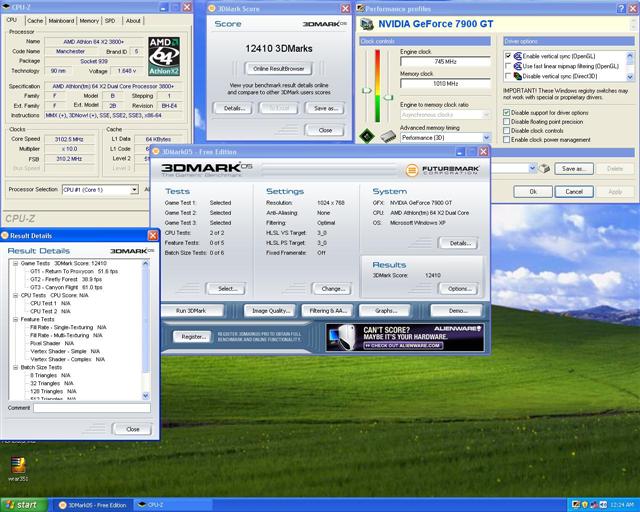640x512 pixels.
Task: Select the CPU tab in CPU-Z
Action: pos(12,20)
